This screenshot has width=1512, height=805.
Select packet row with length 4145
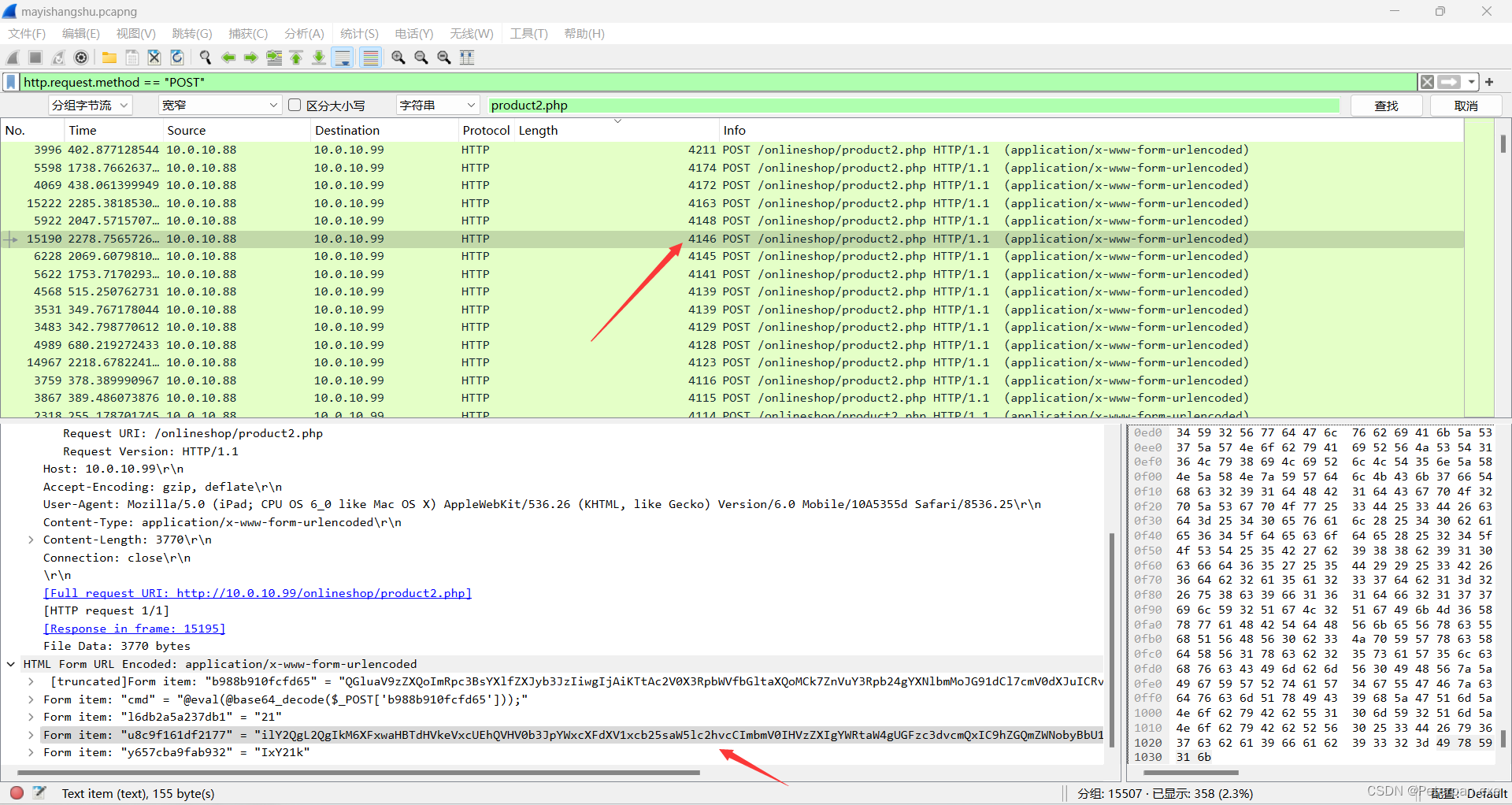(732, 256)
